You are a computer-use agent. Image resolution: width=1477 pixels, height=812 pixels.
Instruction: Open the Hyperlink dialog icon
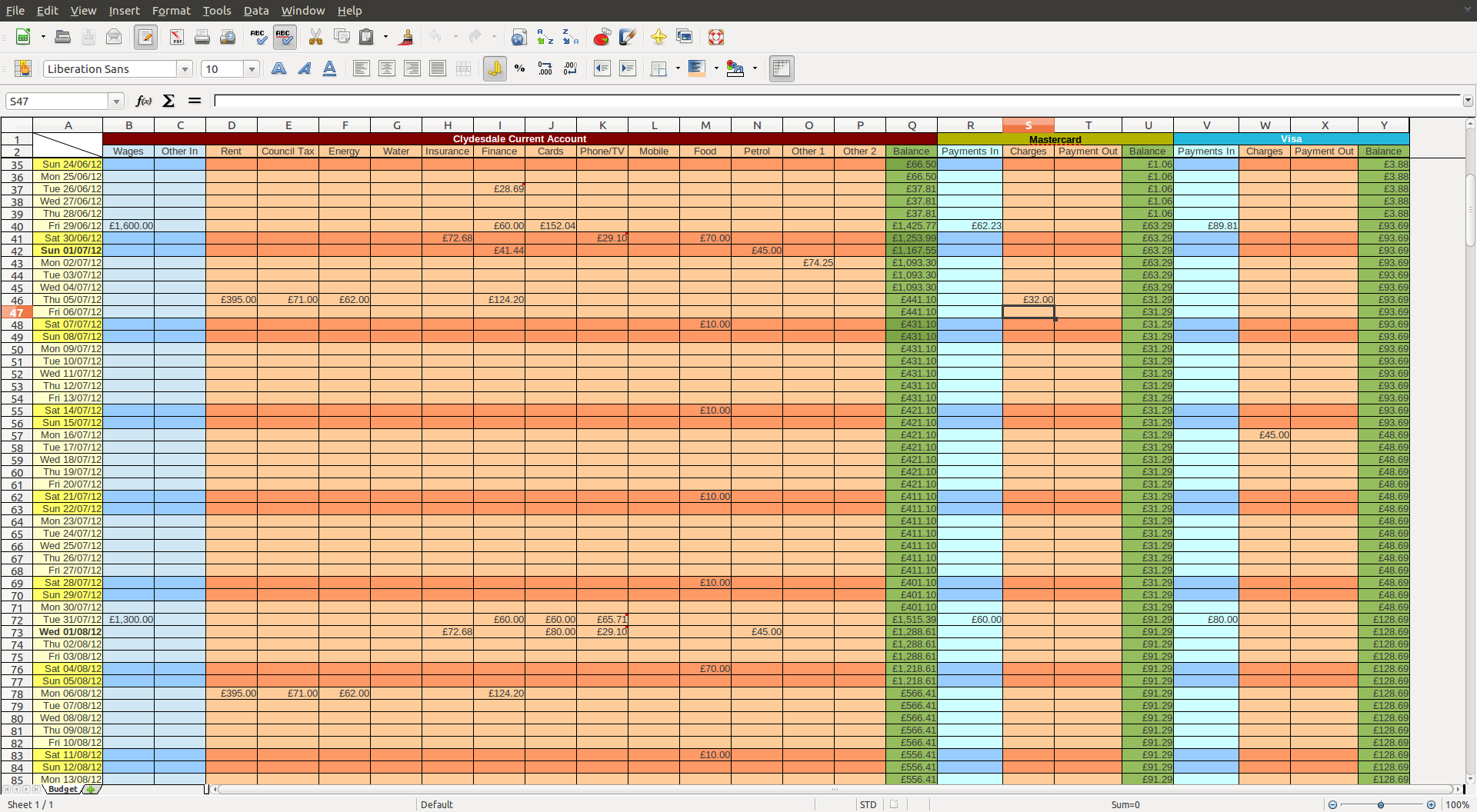519,37
